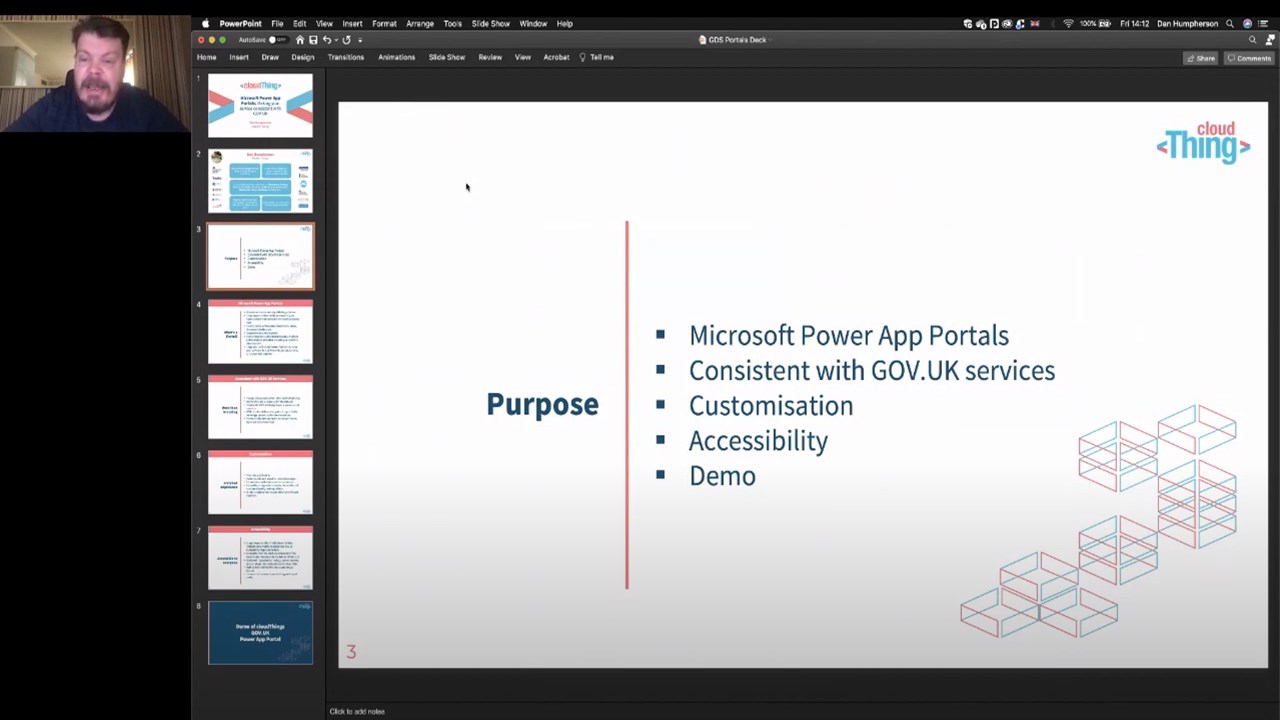1280x720 pixels.
Task: Open the Tools menu
Action: 453,23
